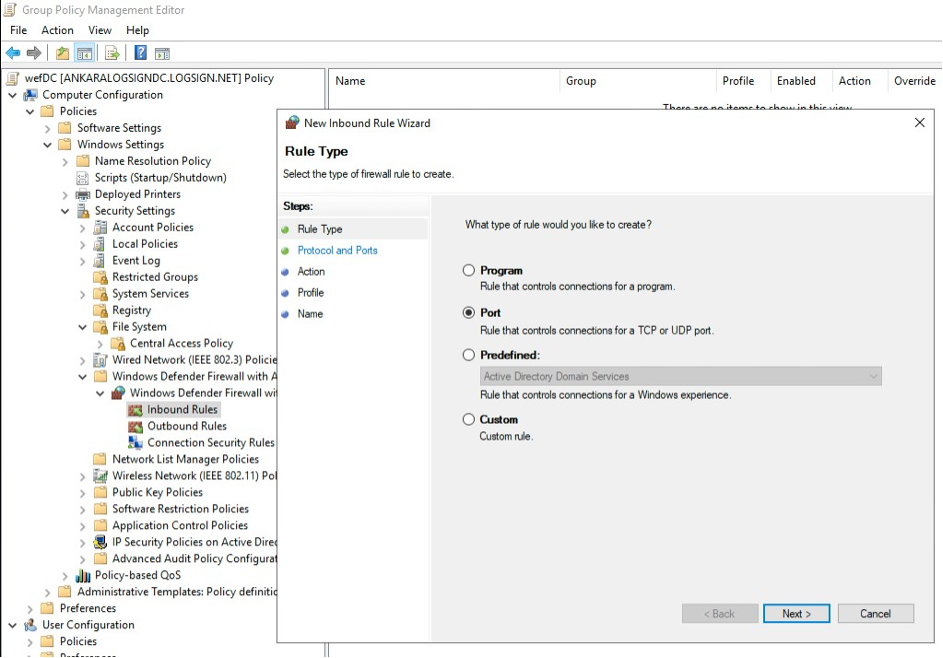Click the Profile column header
This screenshot has width=943, height=658.
(x=739, y=81)
